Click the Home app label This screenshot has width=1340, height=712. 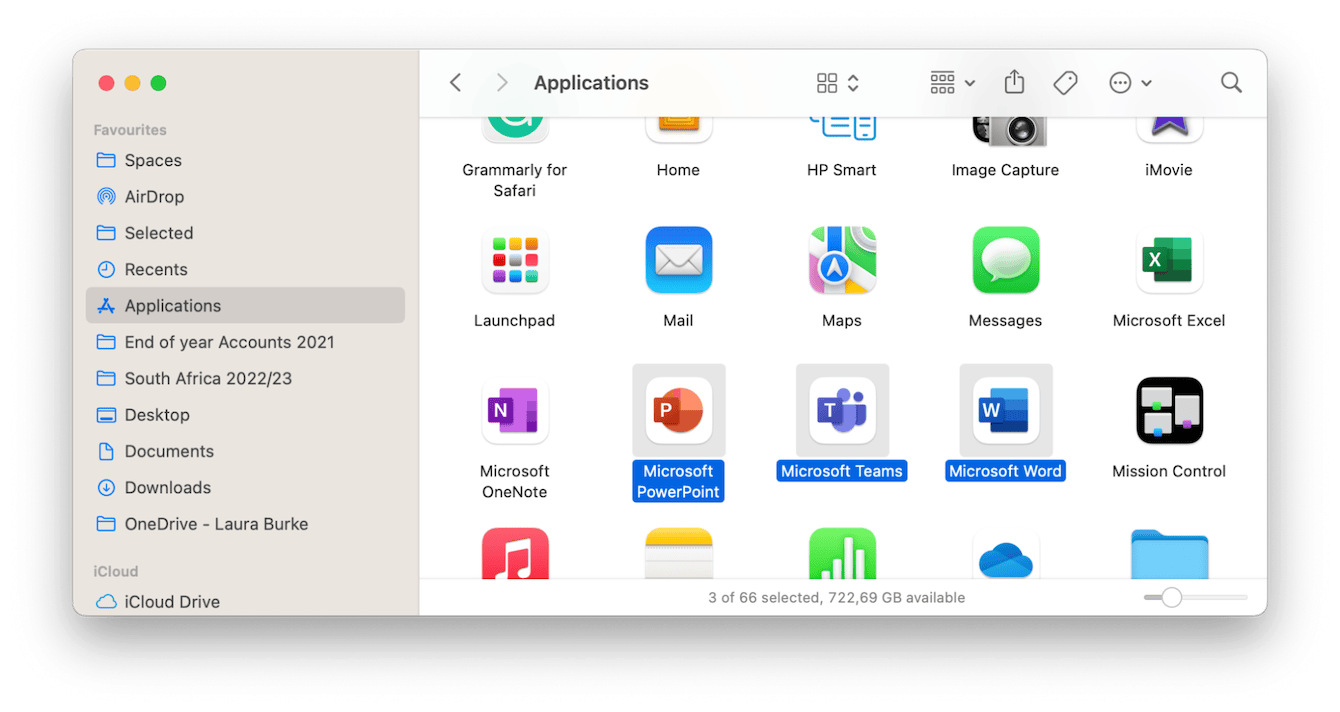(678, 170)
